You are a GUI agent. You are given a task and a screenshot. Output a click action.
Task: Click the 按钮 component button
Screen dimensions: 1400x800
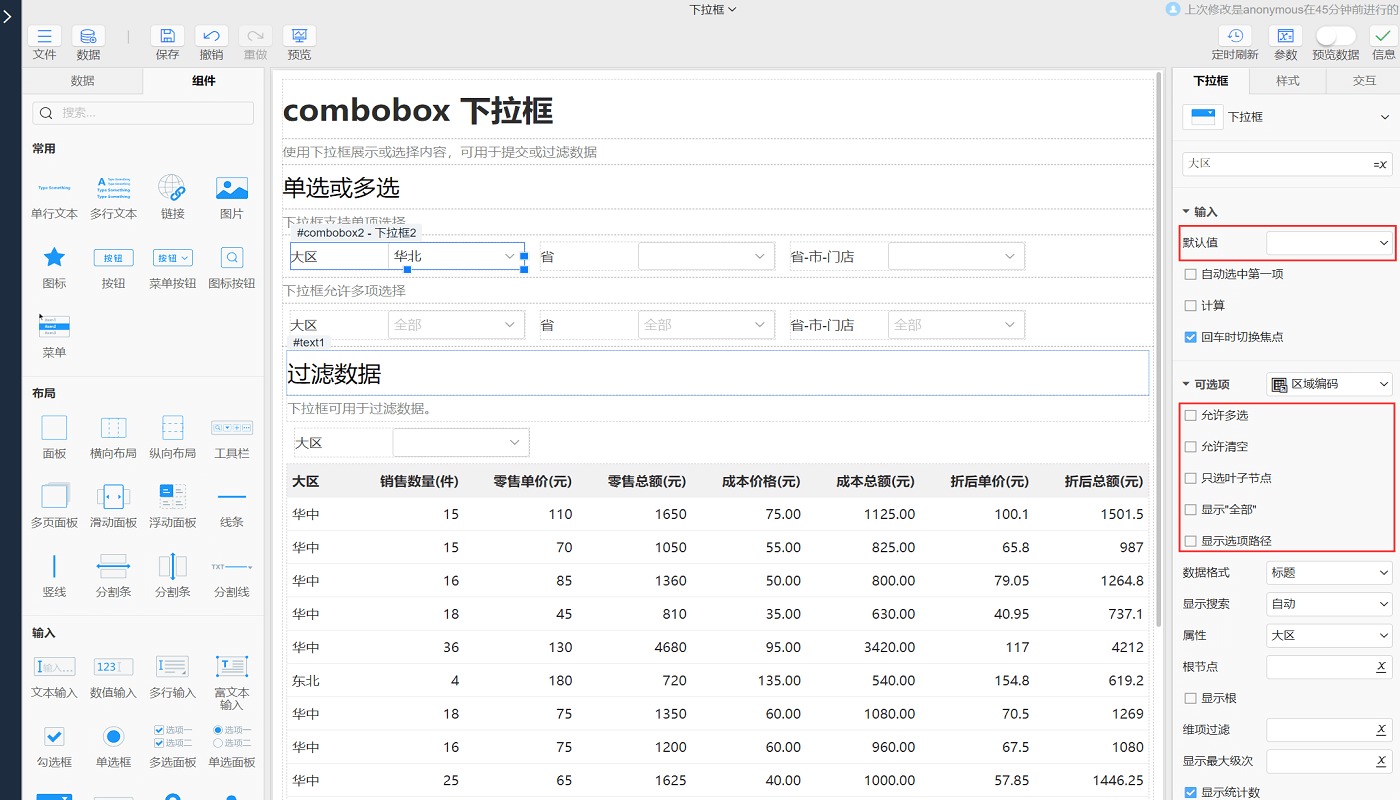pos(113,258)
